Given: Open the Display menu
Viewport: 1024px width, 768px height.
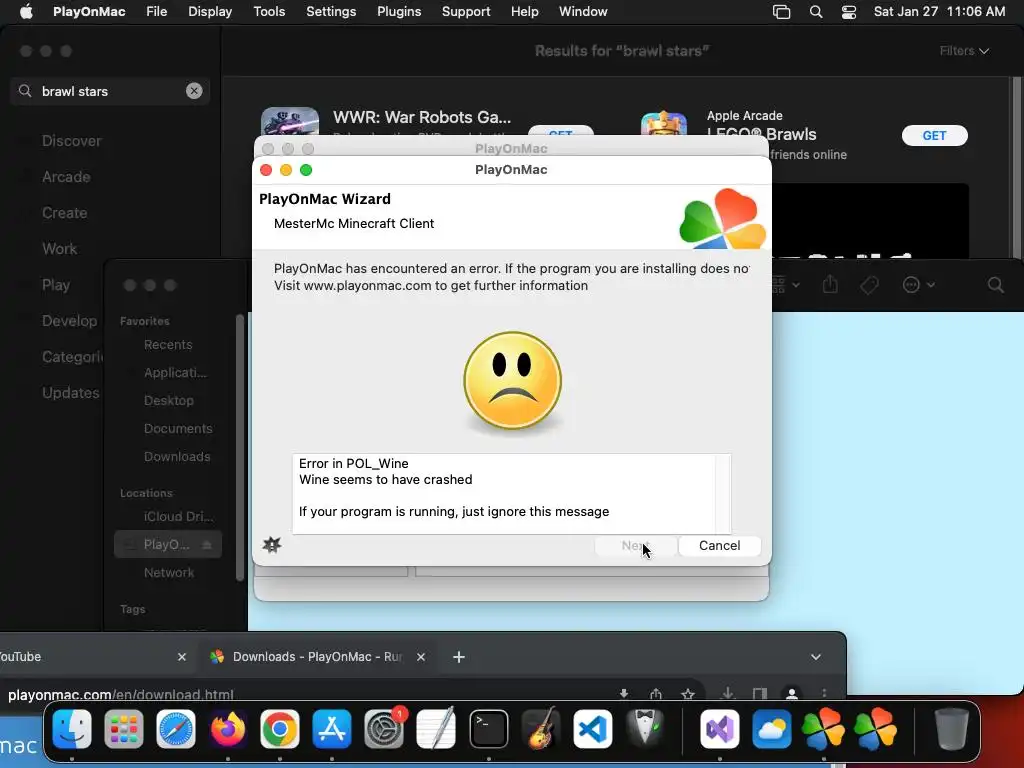Looking at the screenshot, I should 210,12.
